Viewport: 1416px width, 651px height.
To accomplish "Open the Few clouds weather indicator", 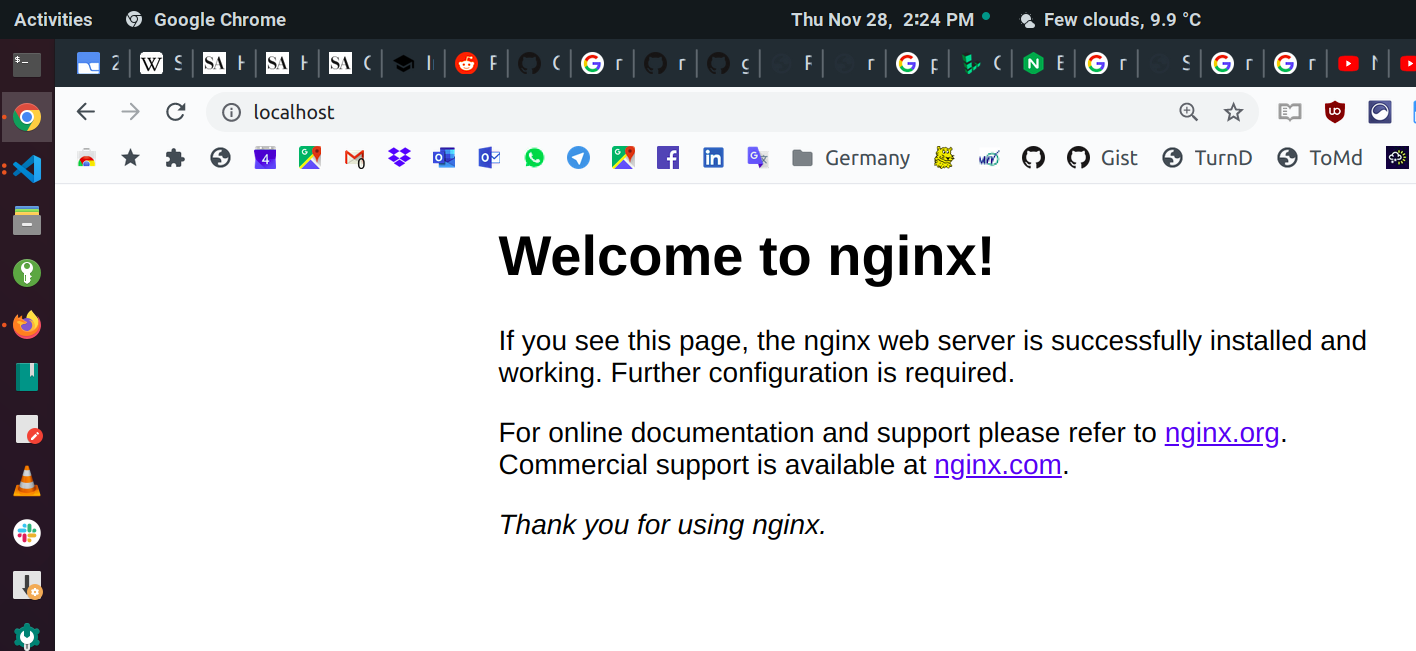I will click(x=1110, y=19).
